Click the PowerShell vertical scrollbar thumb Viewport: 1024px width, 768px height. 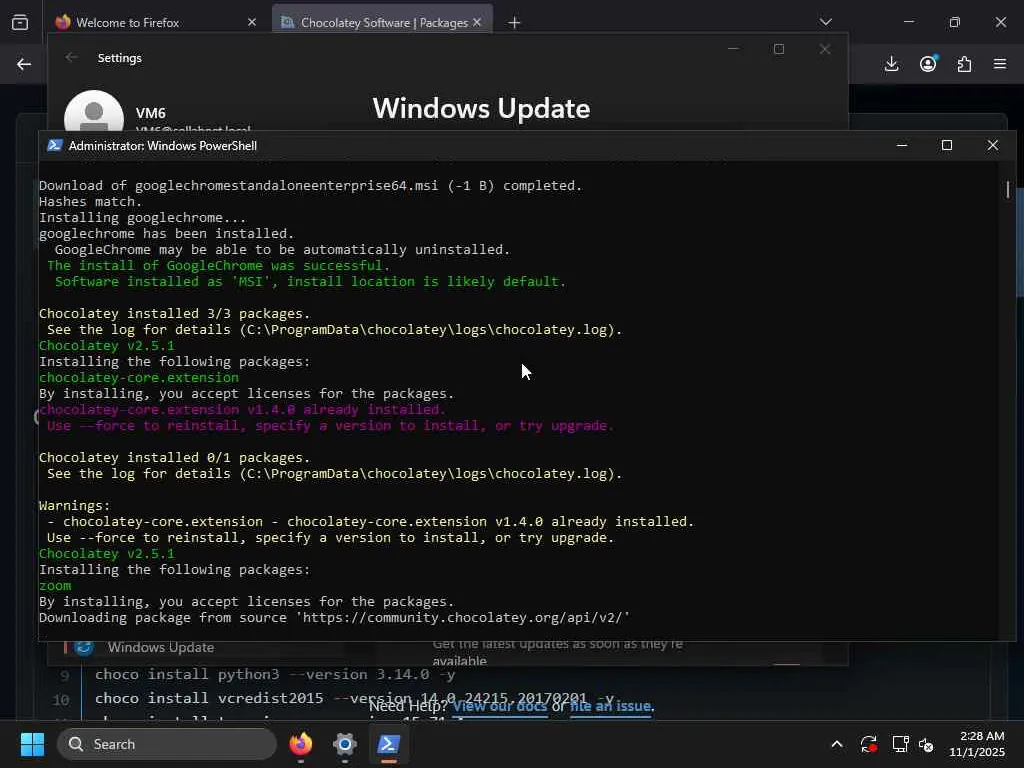[1008, 189]
